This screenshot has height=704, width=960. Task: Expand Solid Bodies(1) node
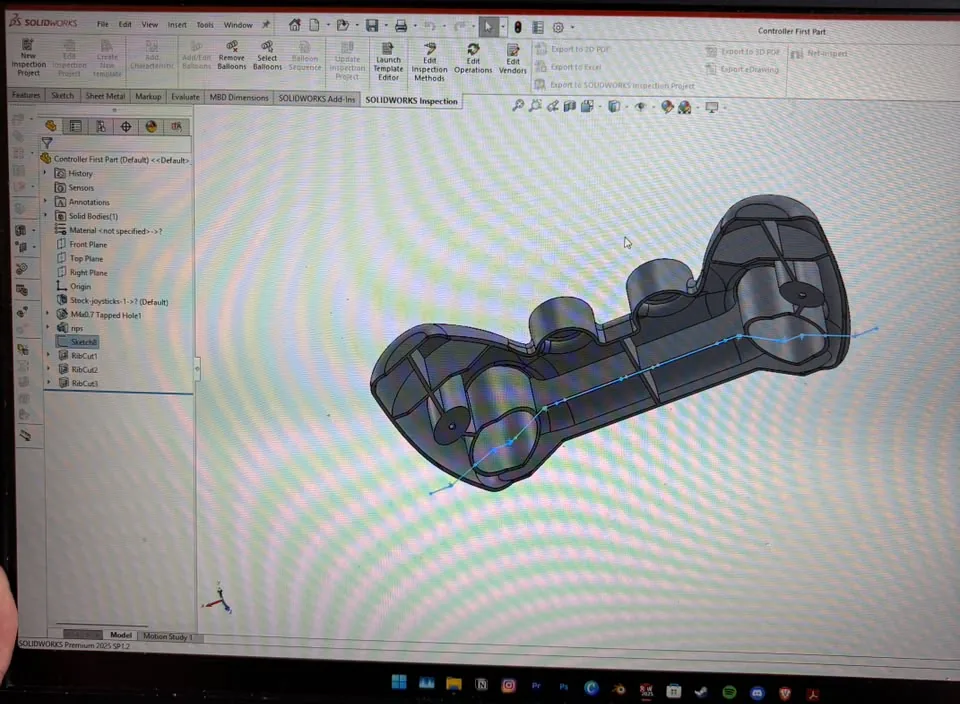45,215
